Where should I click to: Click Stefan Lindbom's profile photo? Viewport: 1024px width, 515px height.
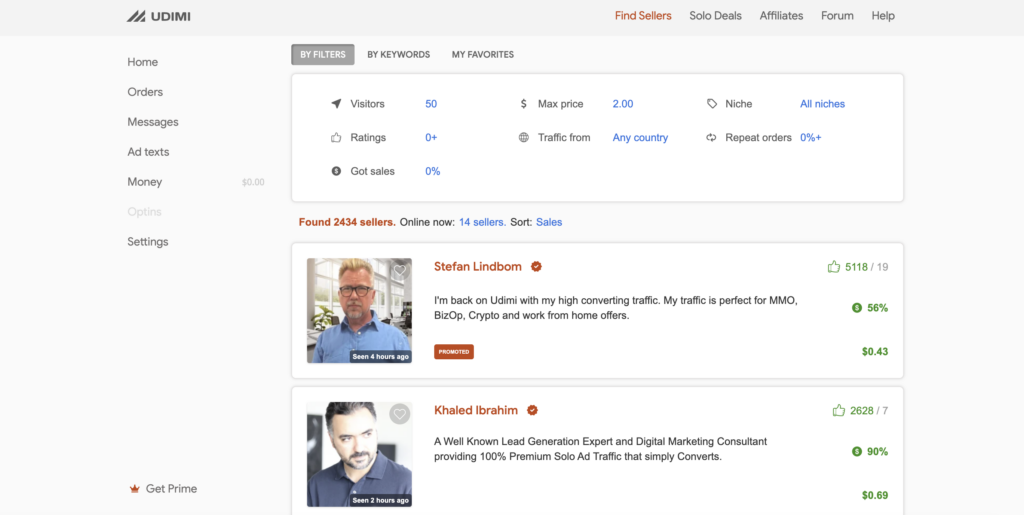[359, 311]
